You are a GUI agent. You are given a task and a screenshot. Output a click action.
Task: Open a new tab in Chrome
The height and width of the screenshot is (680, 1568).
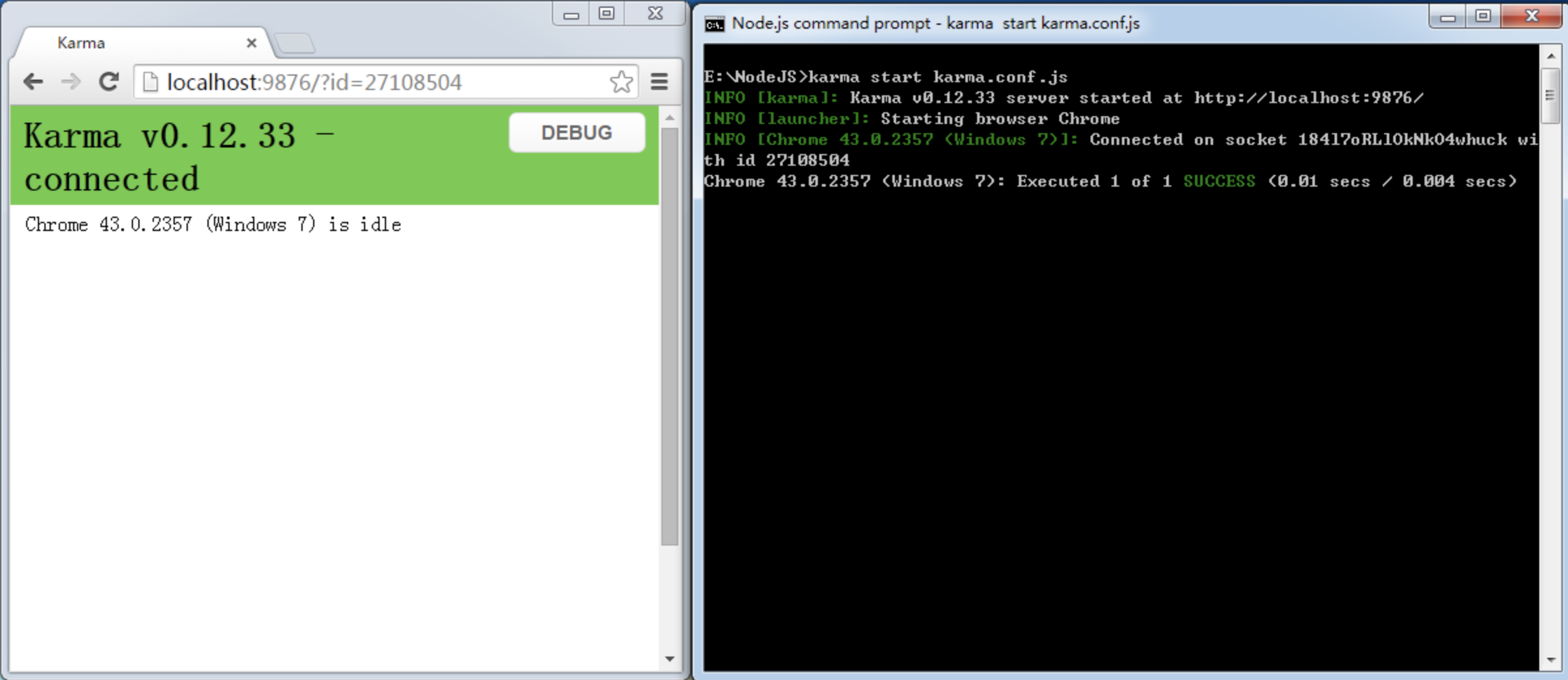tap(295, 44)
